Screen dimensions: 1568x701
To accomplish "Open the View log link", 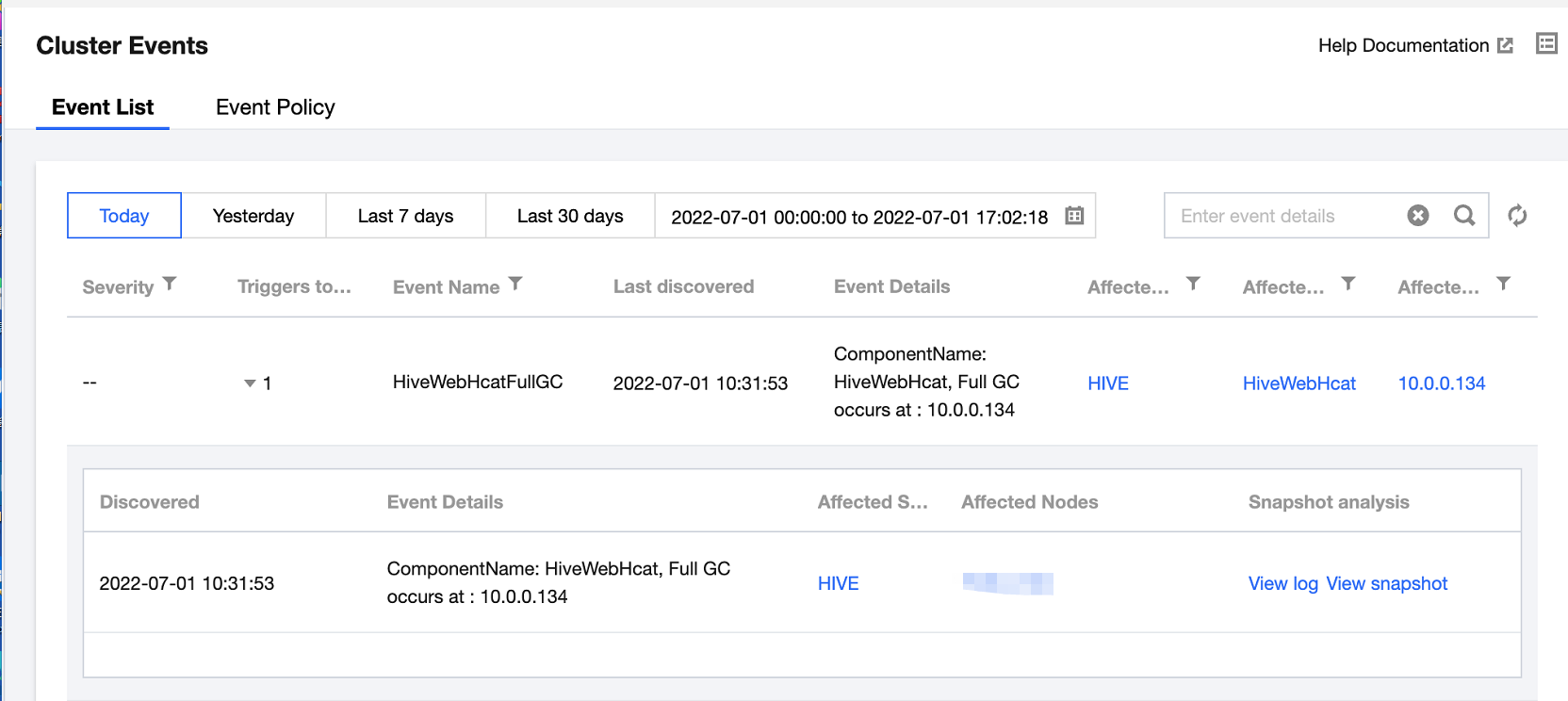I will click(x=1282, y=583).
